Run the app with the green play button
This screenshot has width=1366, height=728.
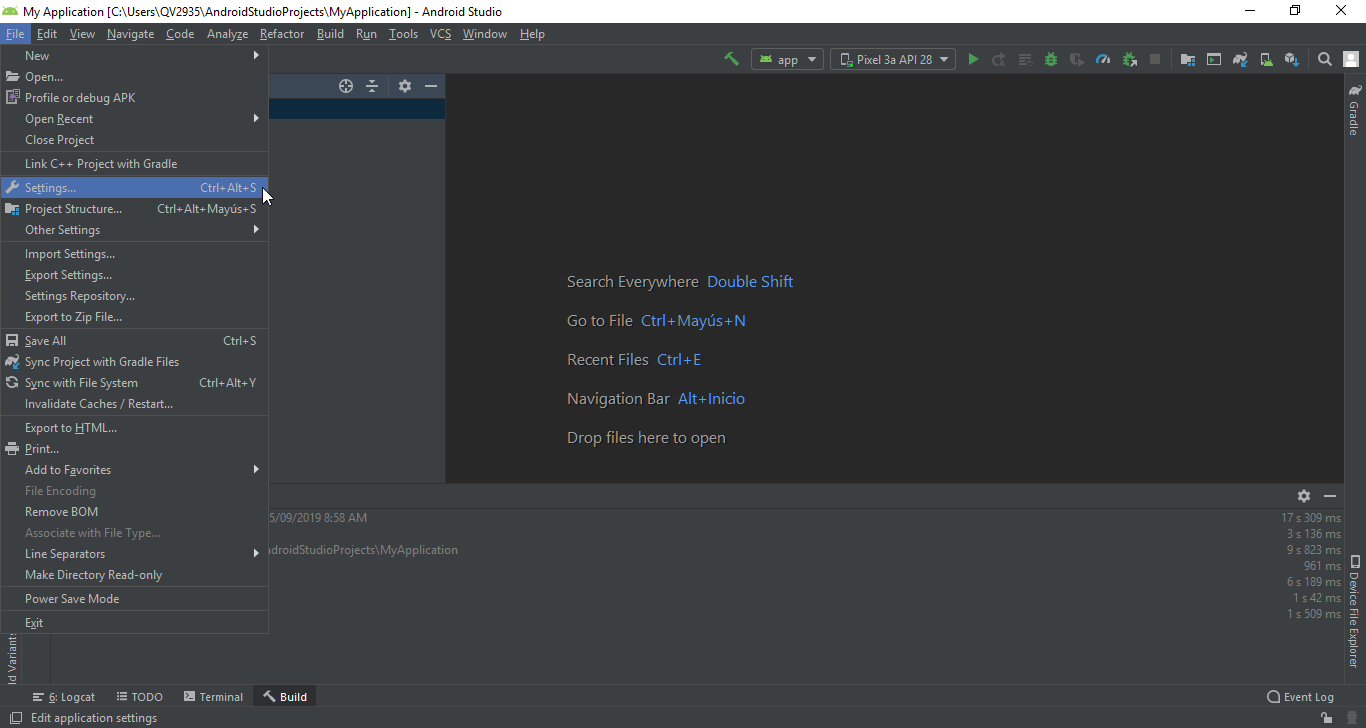[x=973, y=59]
